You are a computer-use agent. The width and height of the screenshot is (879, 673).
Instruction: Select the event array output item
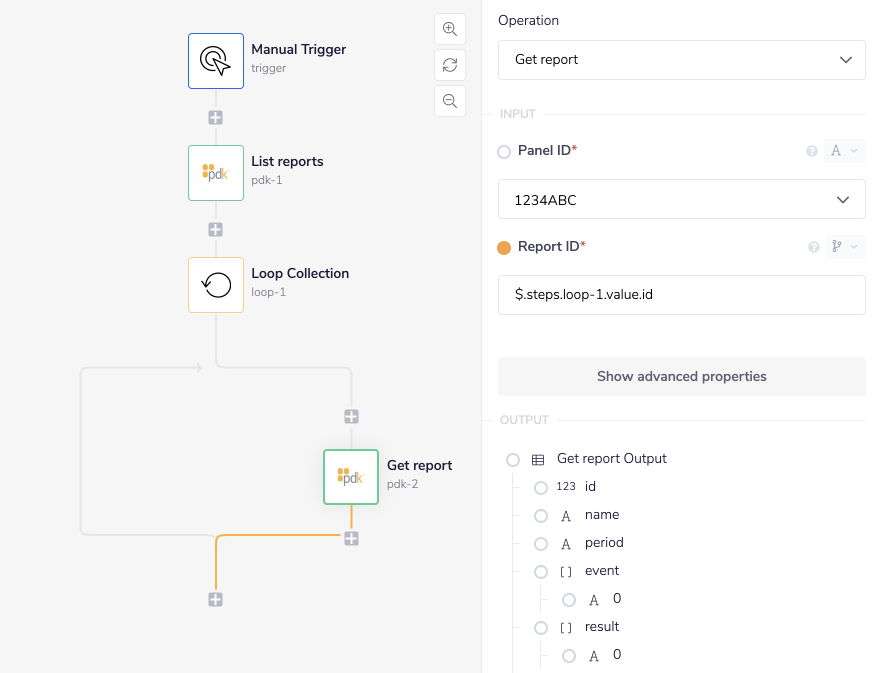pos(541,572)
